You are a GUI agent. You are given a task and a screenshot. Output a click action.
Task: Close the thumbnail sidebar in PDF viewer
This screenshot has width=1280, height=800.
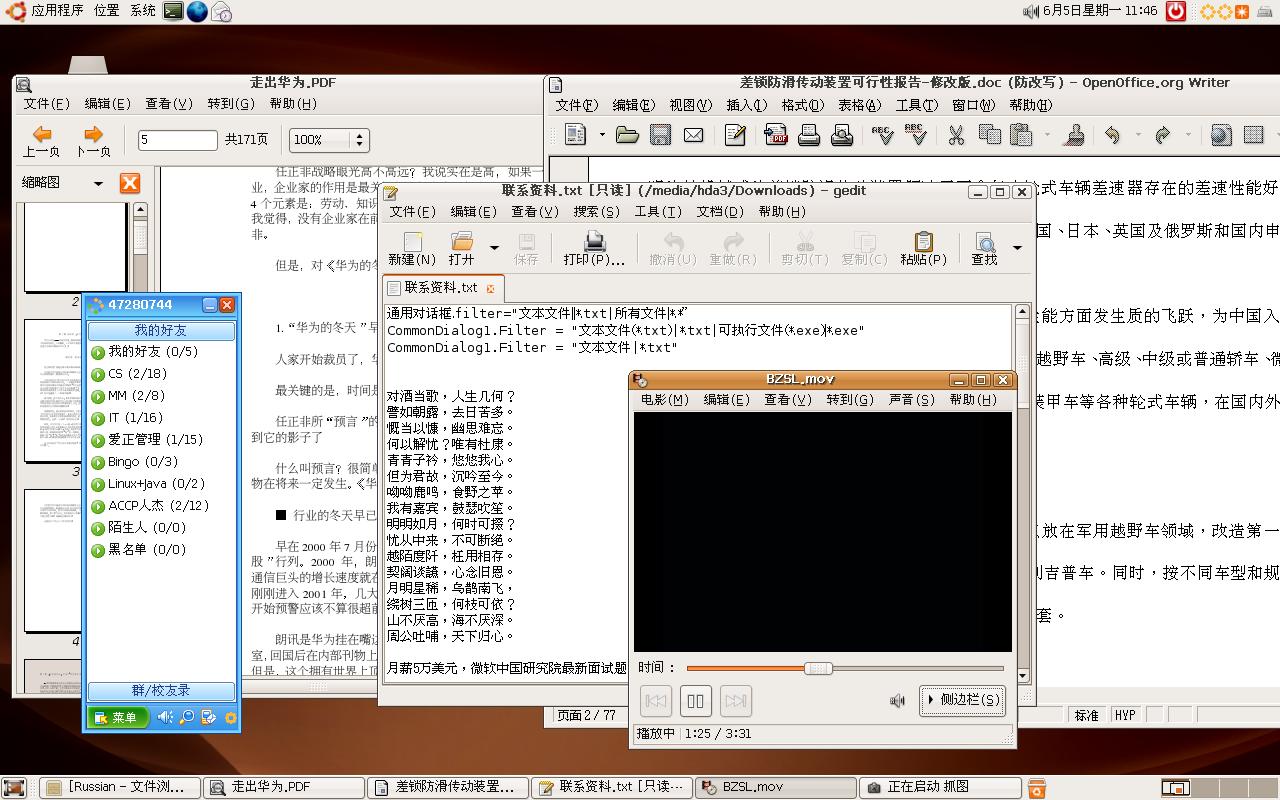[x=130, y=183]
